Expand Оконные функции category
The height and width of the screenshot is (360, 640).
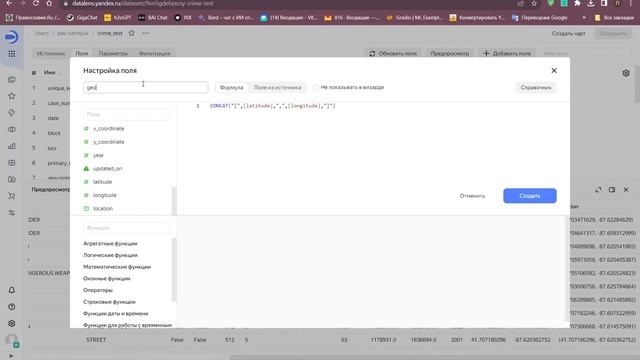tap(107, 278)
